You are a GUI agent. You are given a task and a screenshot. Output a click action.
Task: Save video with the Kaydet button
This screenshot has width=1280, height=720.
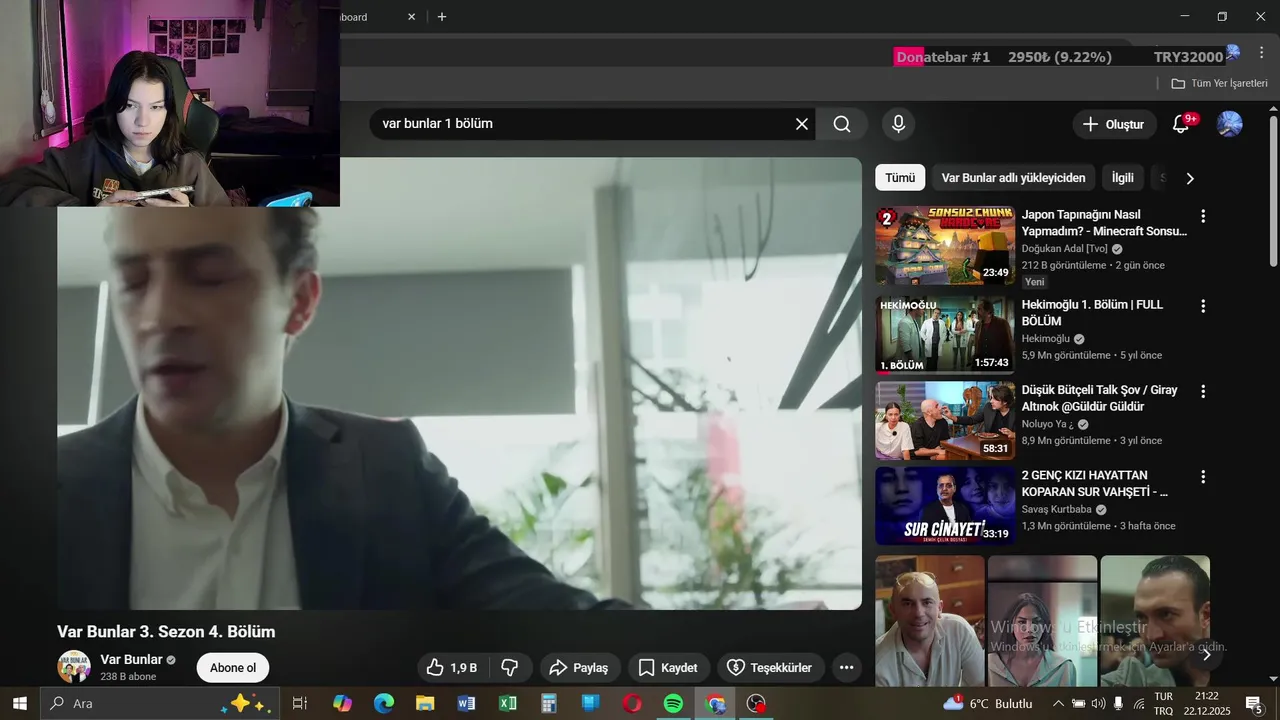point(669,668)
